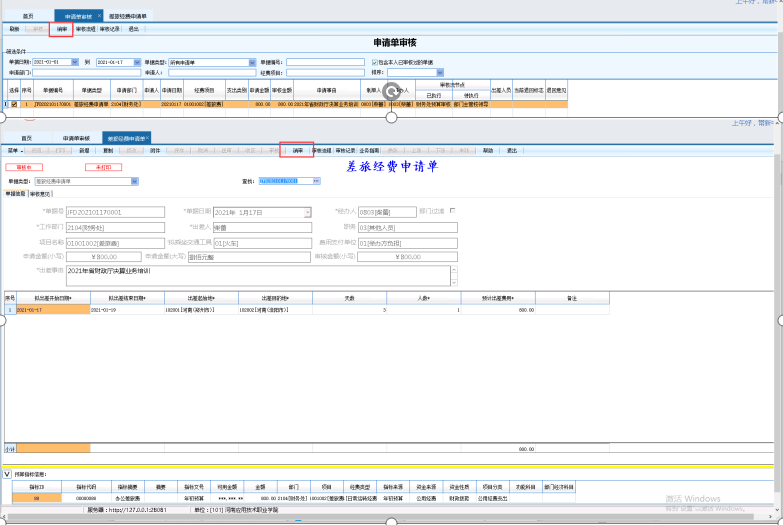Click the 拟出差结束日期 cell 2021-01-19

127,310
